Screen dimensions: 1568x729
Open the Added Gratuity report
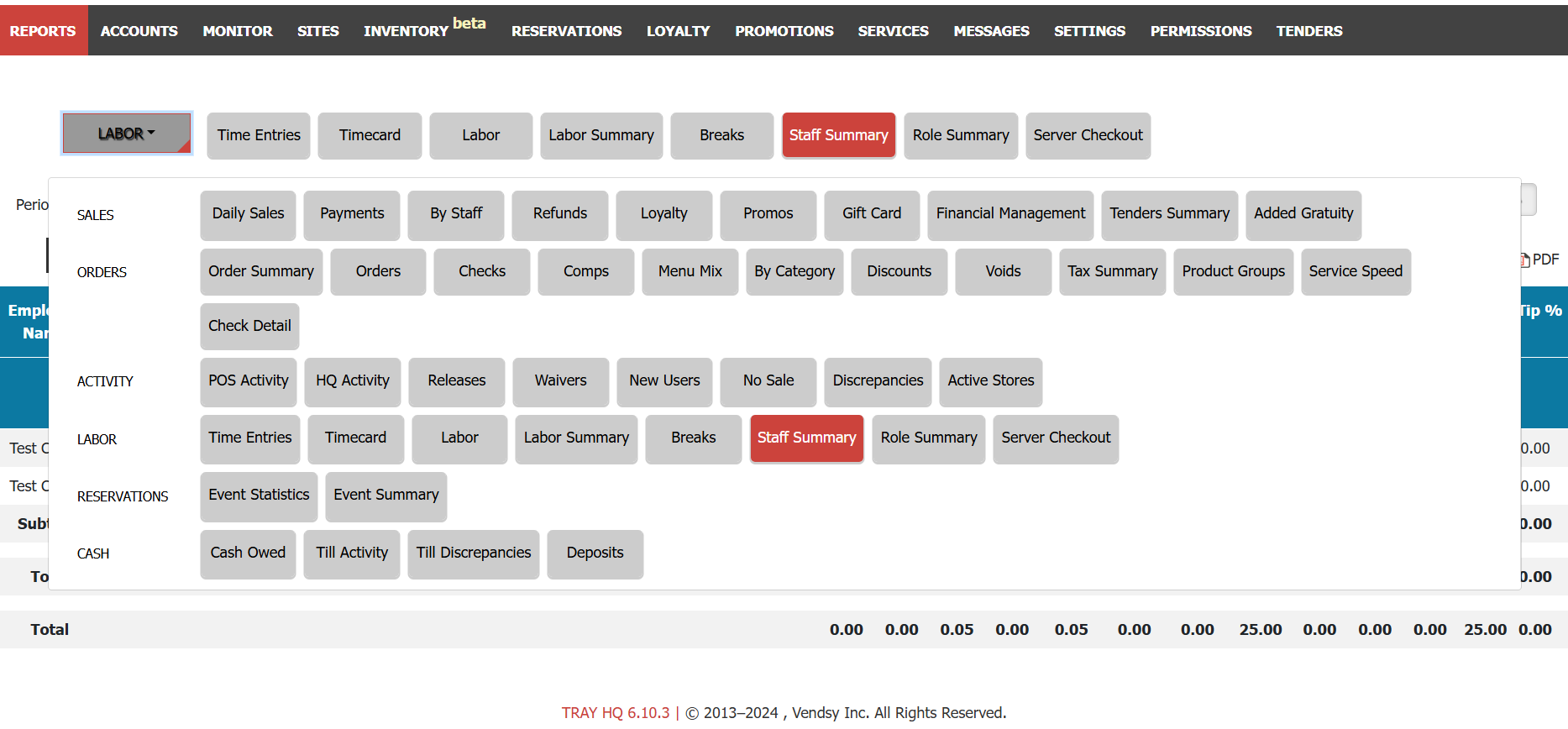1303,214
